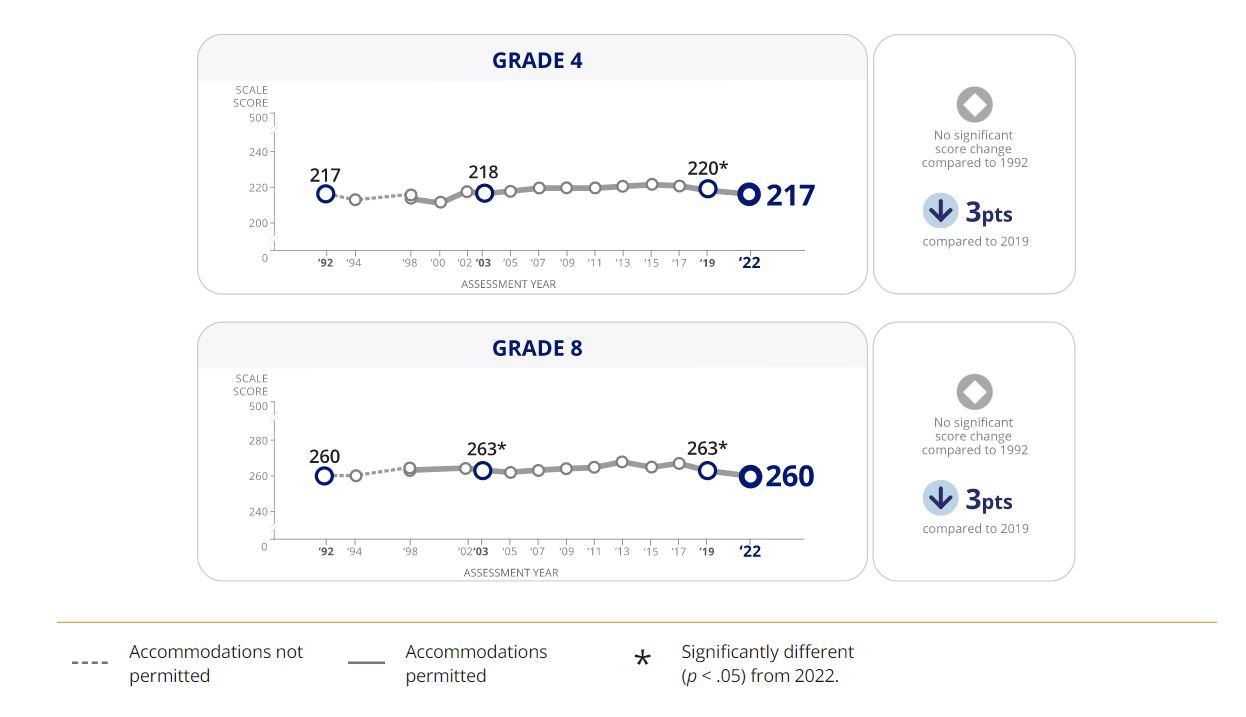The image size is (1246, 717).
Task: Click the GRADE 4 chart header
Action: tap(537, 60)
